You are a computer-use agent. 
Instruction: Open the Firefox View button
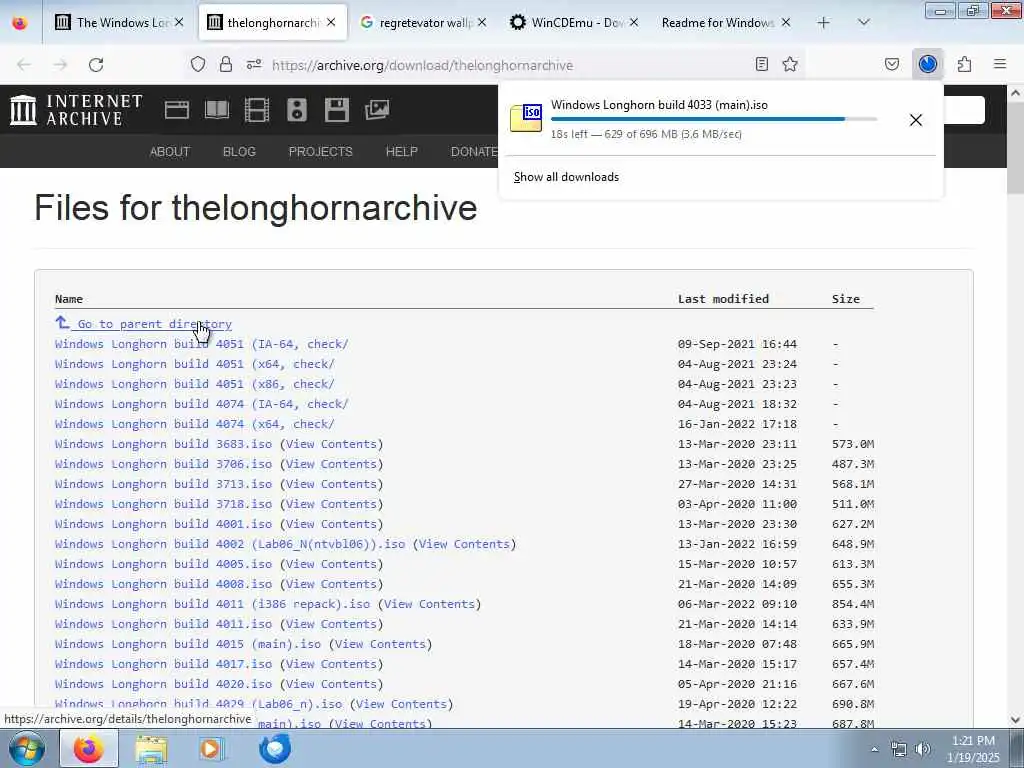click(x=20, y=23)
